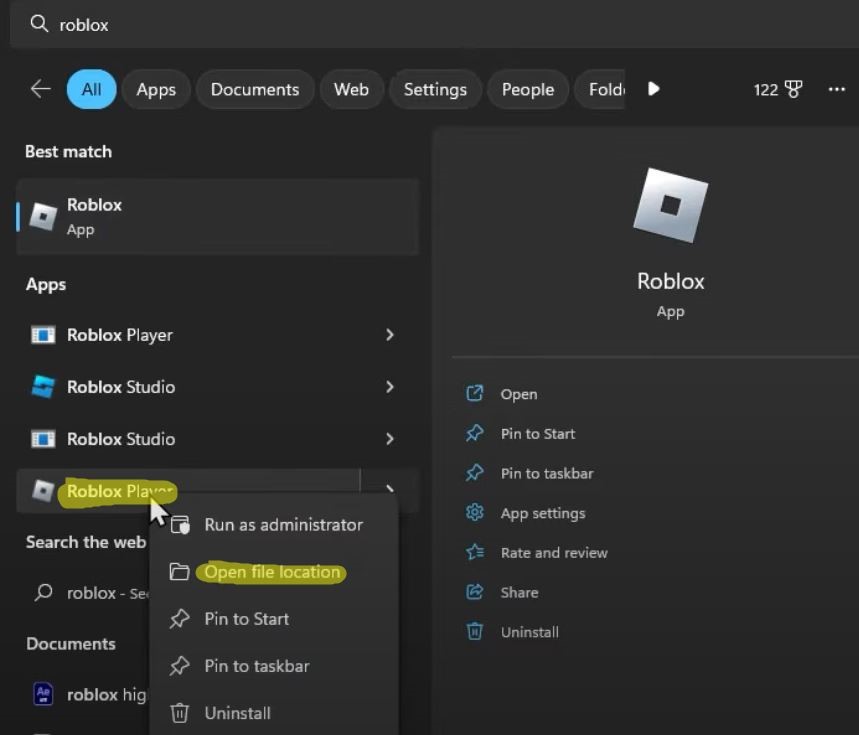Click Pin to Start in the preview pane
Viewport: 859px width, 735px height.
point(537,434)
